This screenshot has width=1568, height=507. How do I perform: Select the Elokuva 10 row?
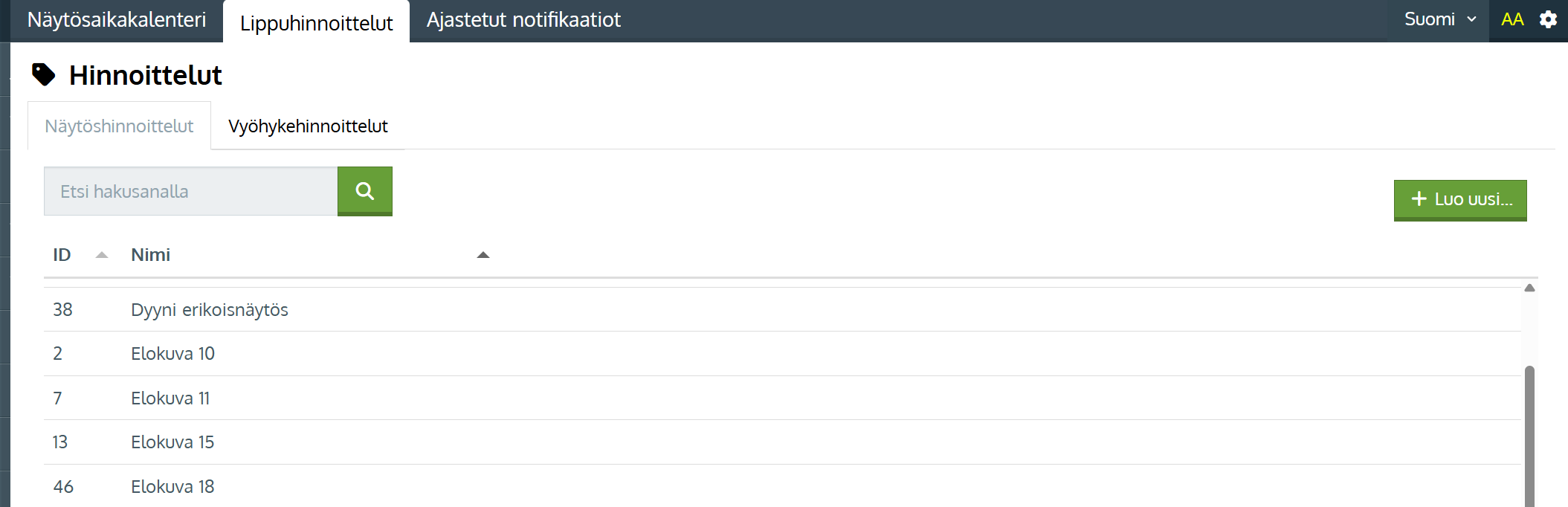point(172,354)
